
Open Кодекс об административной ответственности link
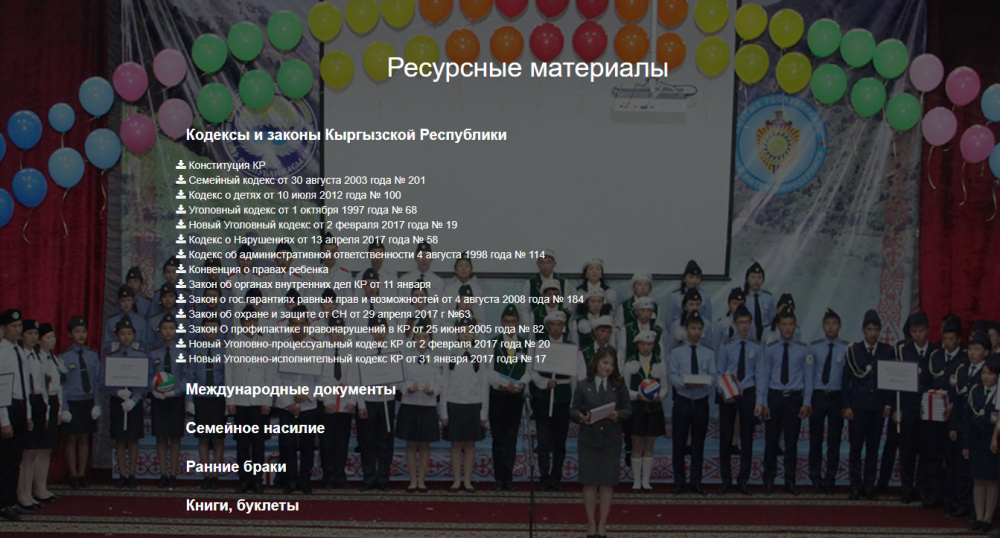367,255
